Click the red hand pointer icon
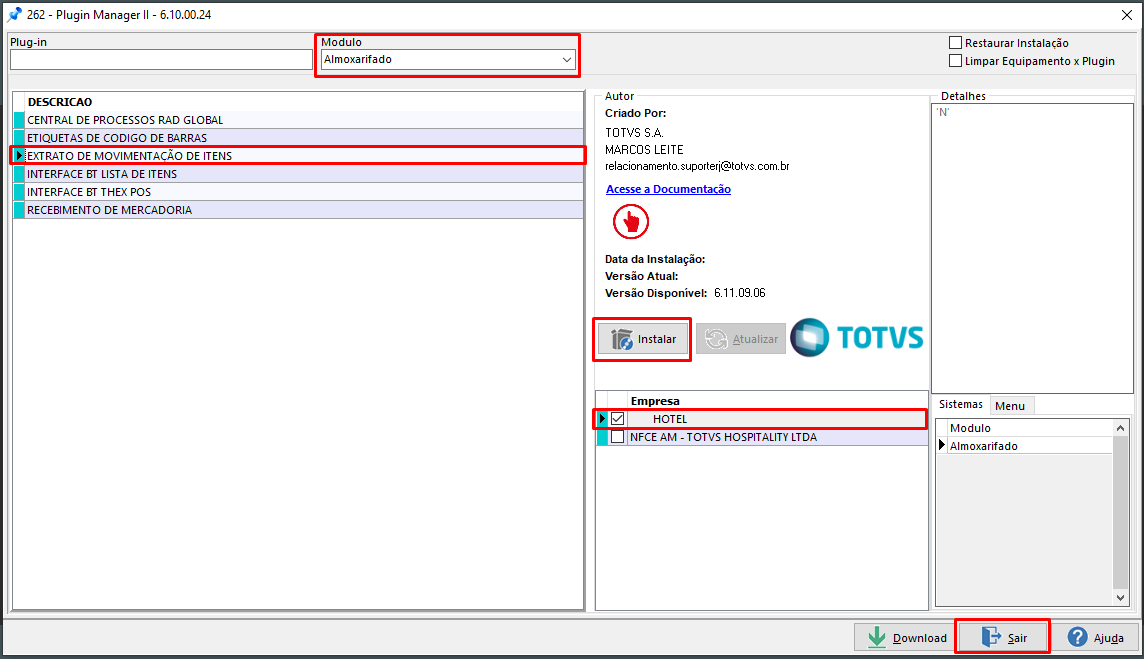1144x659 pixels. coord(630,221)
